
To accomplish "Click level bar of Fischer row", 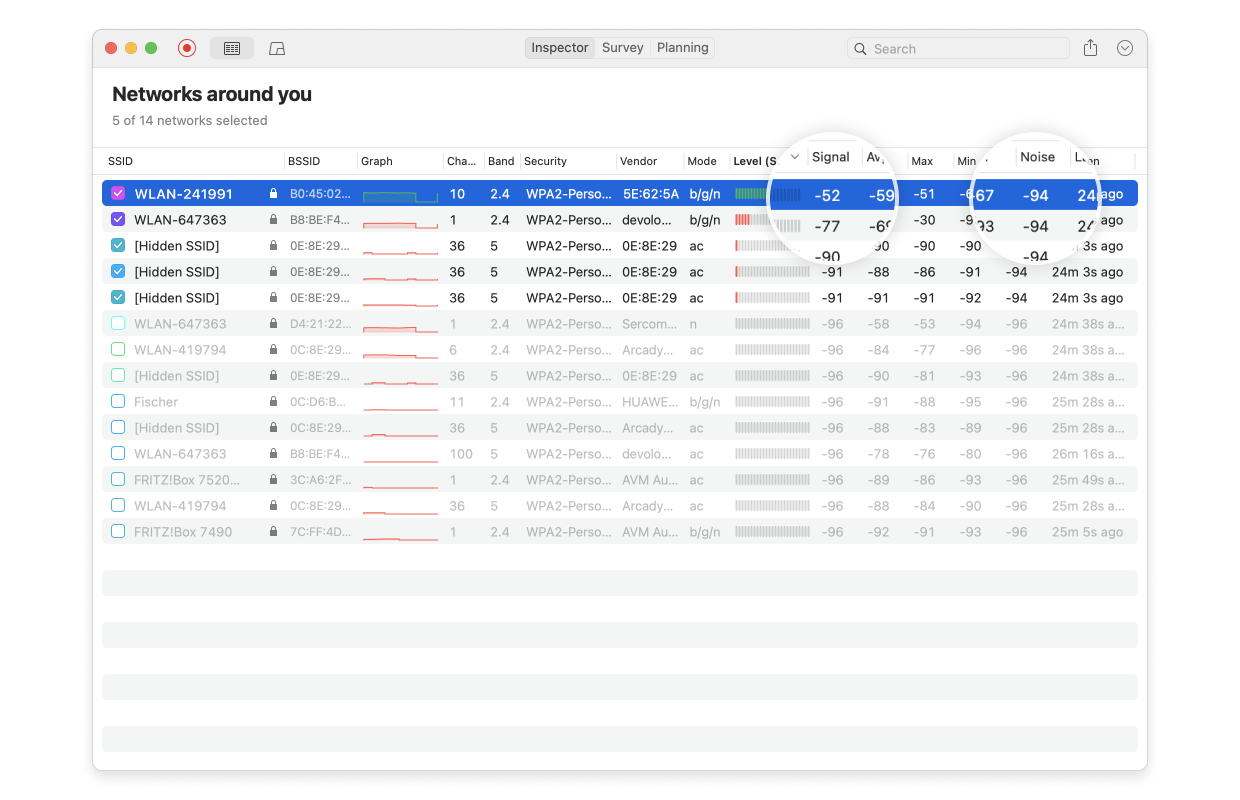I will [771, 402].
